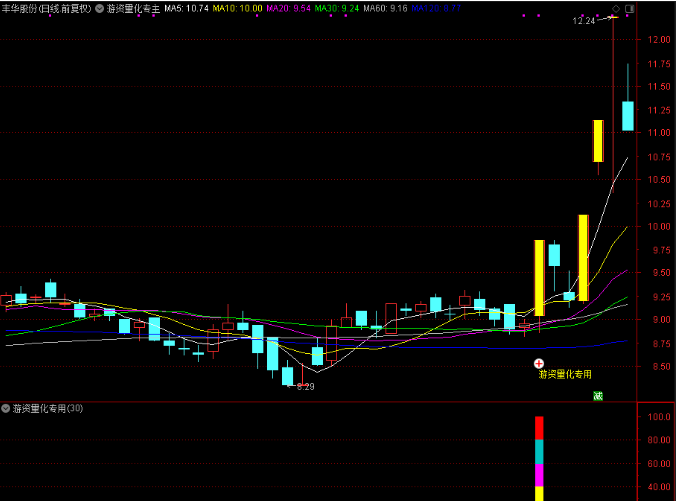Screen dimensions: 682x501
Task: Click the 60.00 sub-chart axis label
Action: pos(659,464)
